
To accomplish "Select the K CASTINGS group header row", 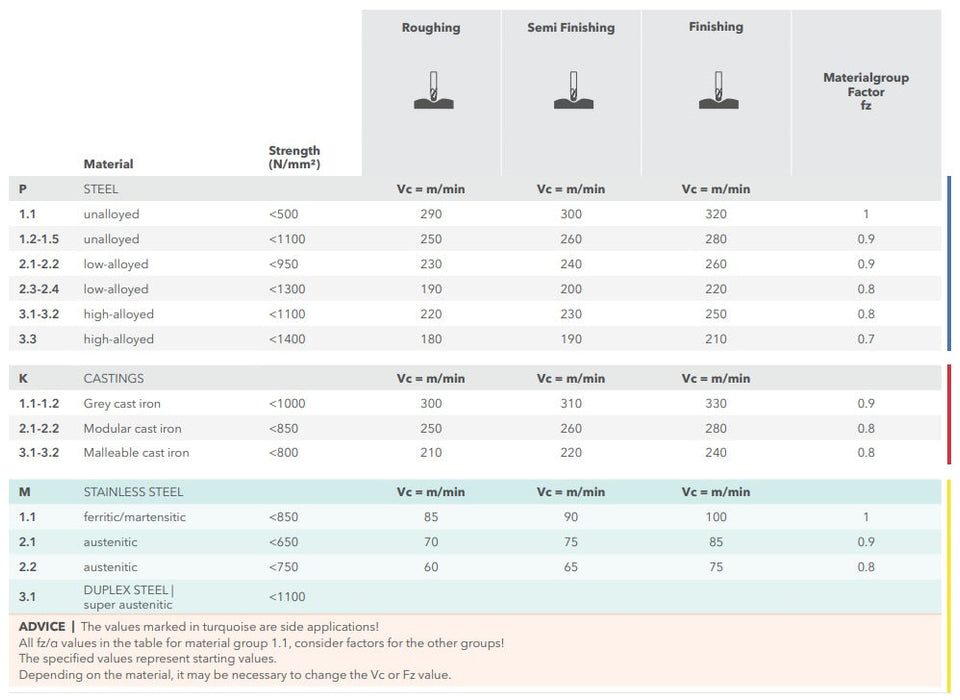I will point(113,379).
